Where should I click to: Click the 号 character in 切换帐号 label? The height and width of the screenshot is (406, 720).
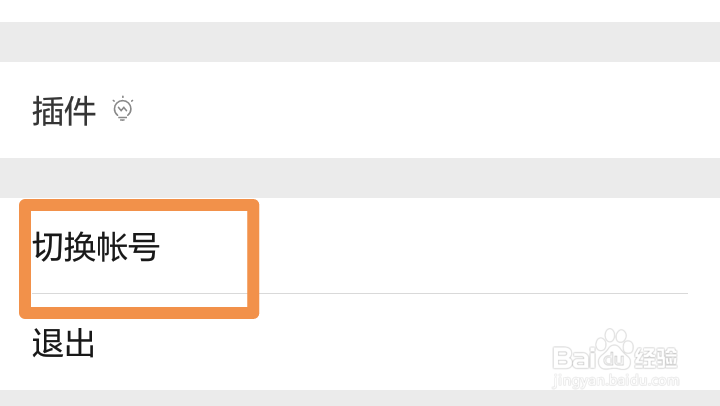(x=144, y=246)
